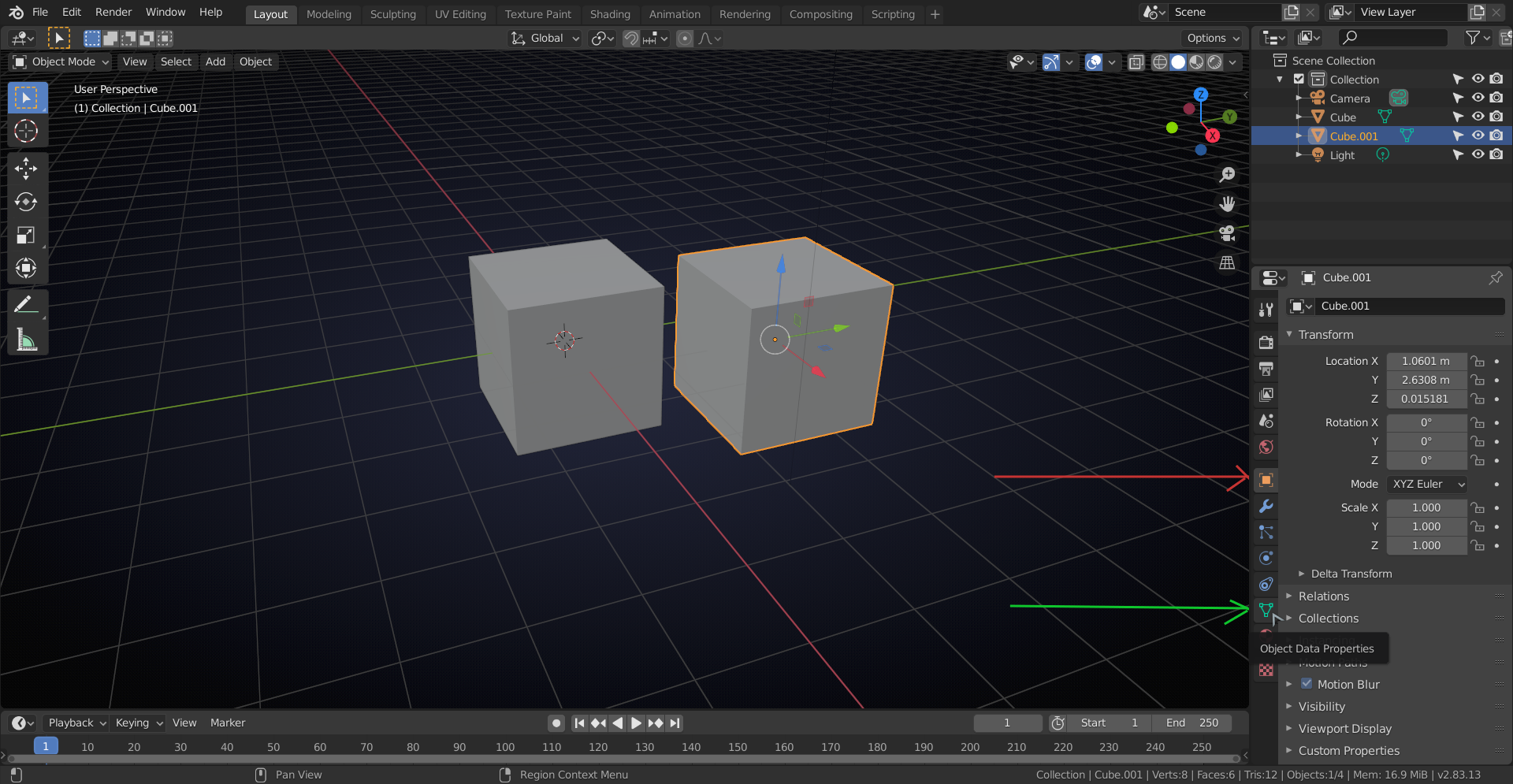Hide the Cube object via eye icon
Viewport: 1513px width, 784px height.
tap(1478, 117)
